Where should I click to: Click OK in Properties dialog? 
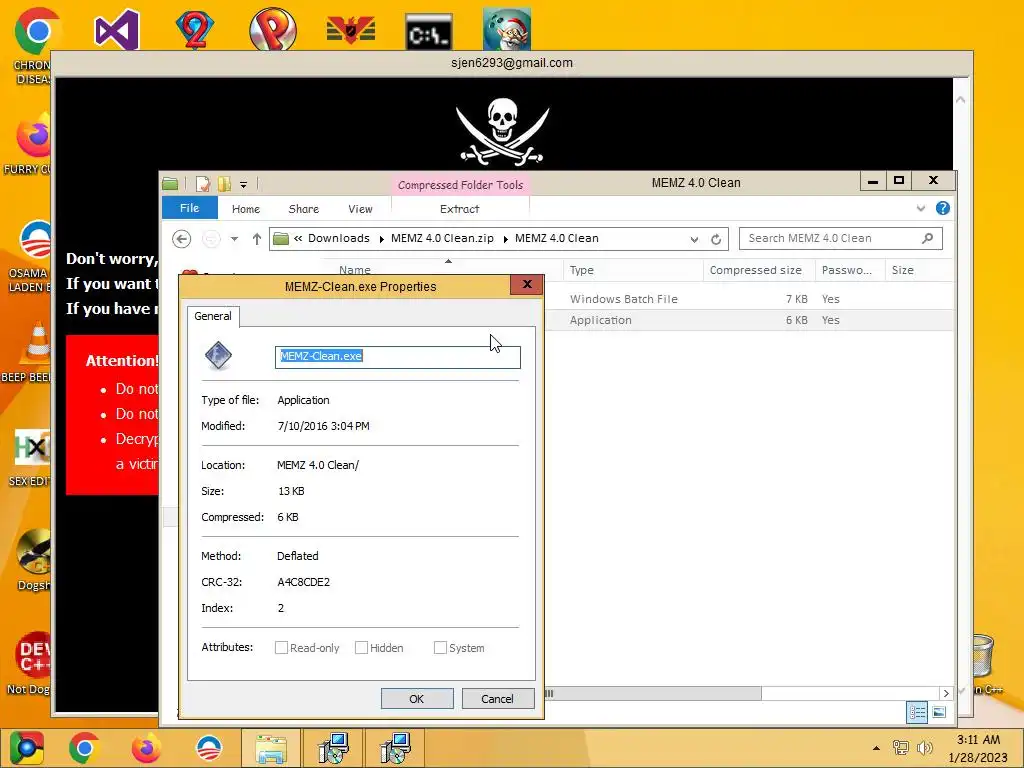[417, 699]
